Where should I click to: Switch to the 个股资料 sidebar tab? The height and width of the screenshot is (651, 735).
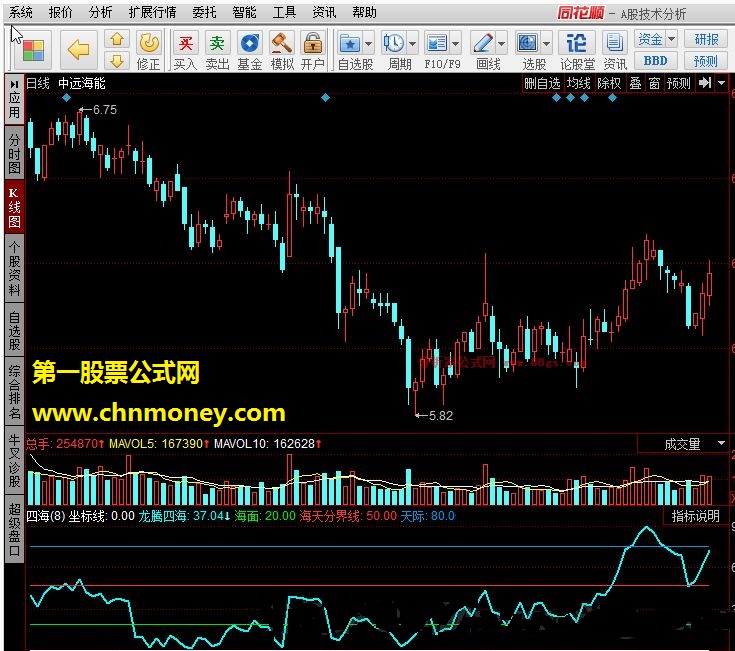click(x=14, y=268)
